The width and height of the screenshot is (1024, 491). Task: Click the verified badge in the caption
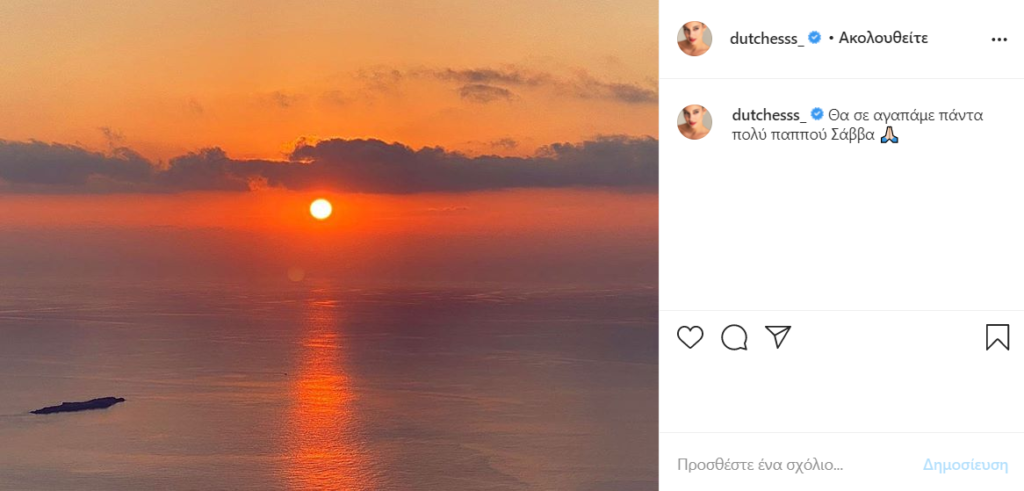pyautogui.click(x=817, y=114)
